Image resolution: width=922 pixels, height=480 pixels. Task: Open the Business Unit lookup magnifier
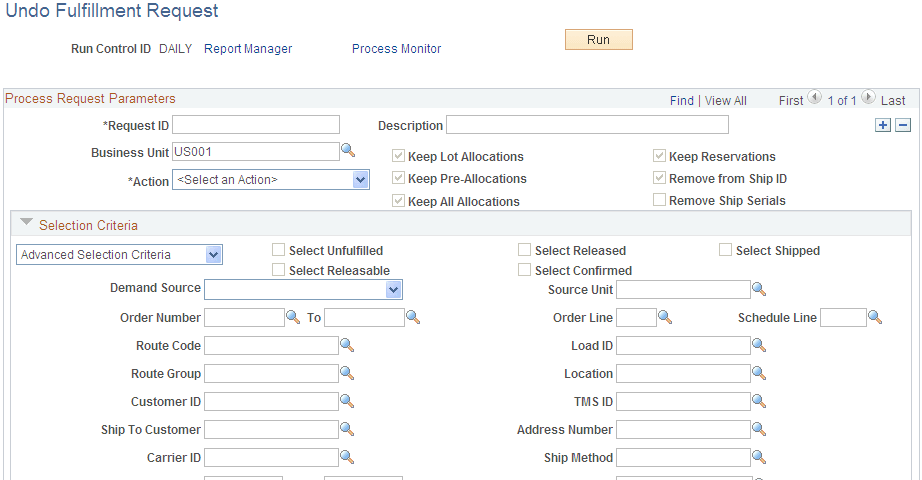[348, 151]
